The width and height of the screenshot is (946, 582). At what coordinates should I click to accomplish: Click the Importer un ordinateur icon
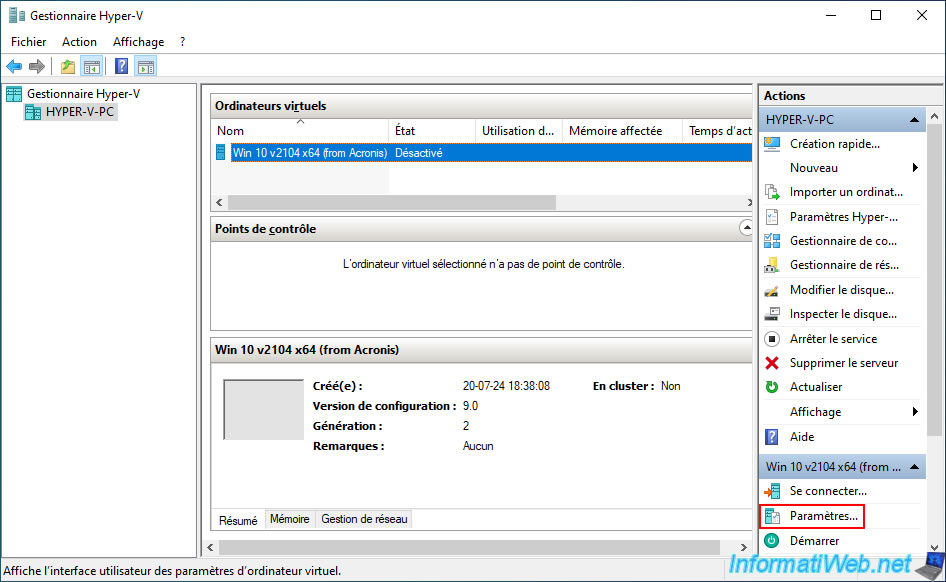(x=772, y=192)
